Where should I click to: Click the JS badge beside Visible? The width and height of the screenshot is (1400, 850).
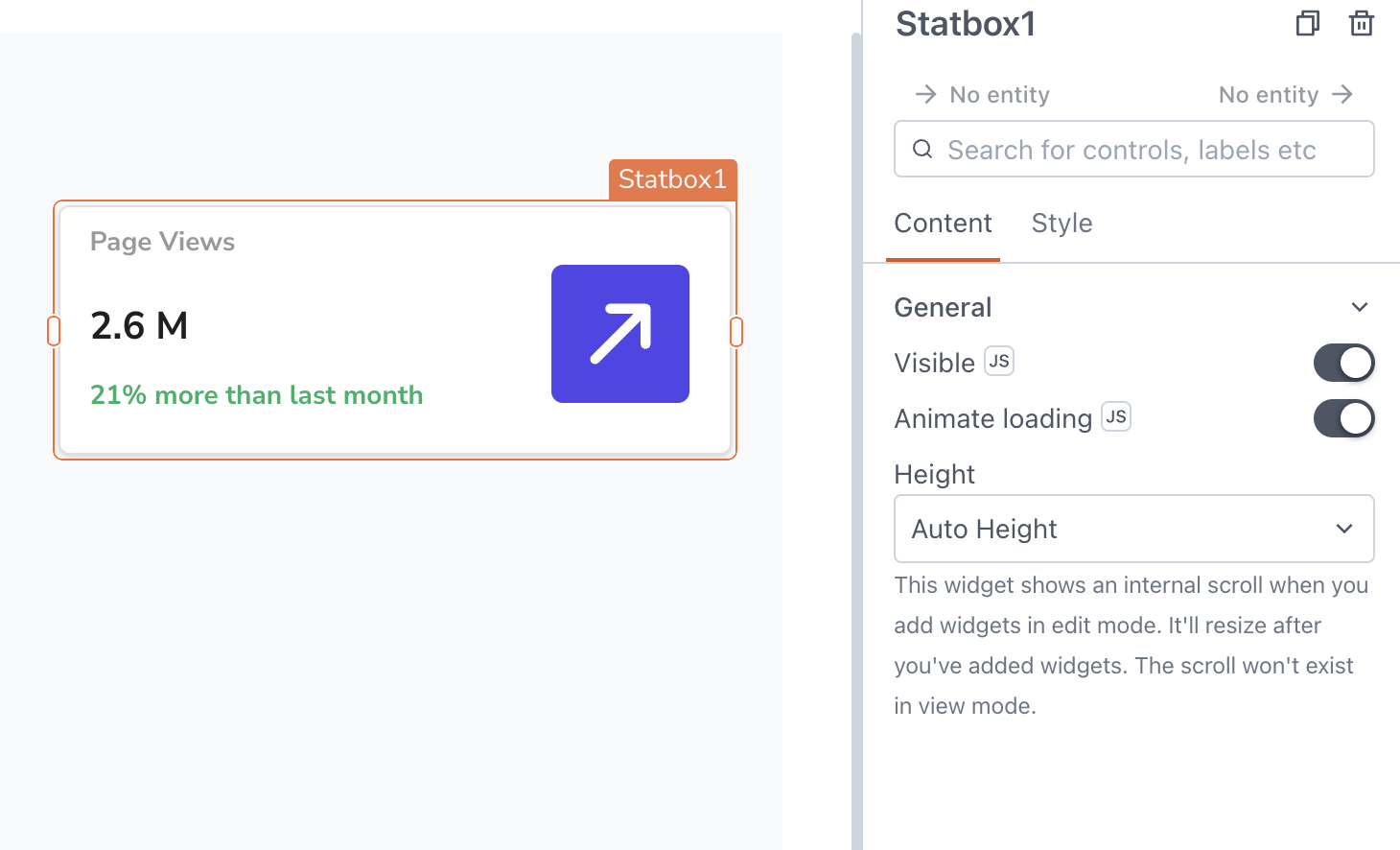(x=999, y=361)
